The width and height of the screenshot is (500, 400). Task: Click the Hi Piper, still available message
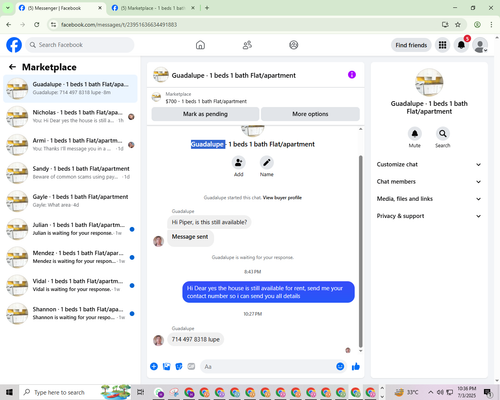pyautogui.click(x=209, y=222)
